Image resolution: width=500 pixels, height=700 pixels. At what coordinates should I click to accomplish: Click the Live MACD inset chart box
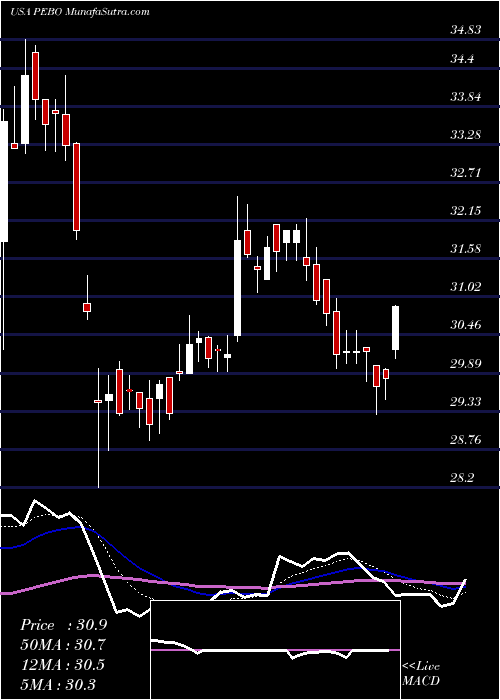point(275,650)
